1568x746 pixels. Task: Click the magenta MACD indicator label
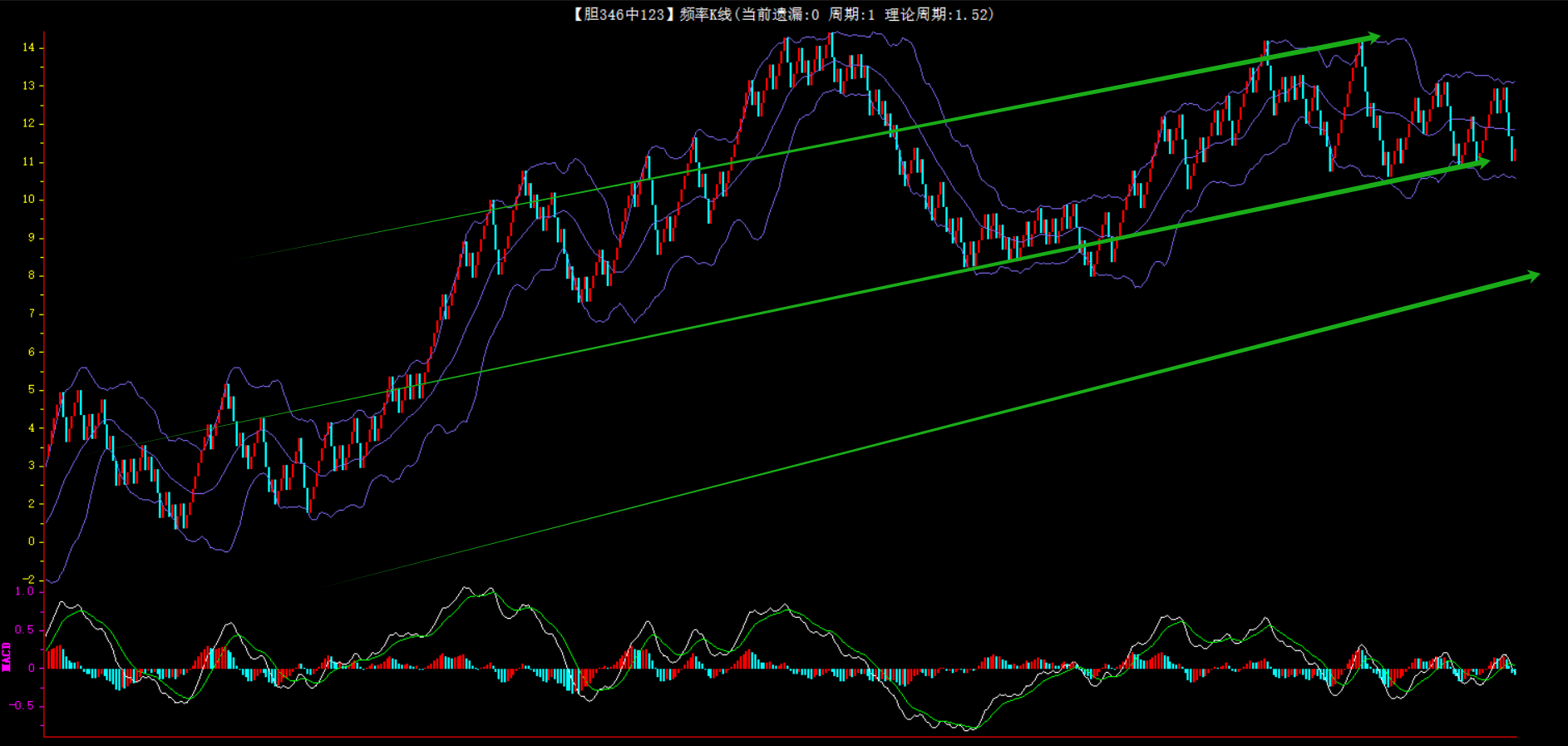point(7,656)
